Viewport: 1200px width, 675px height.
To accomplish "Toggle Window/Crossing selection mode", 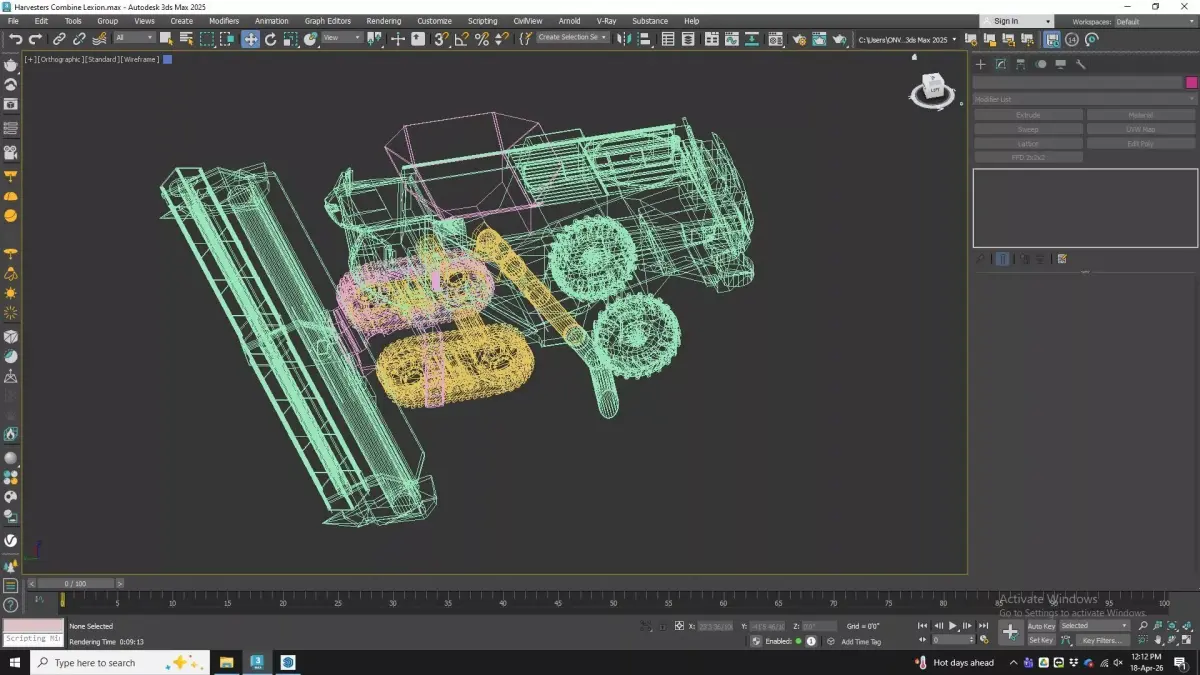I will pos(228,39).
